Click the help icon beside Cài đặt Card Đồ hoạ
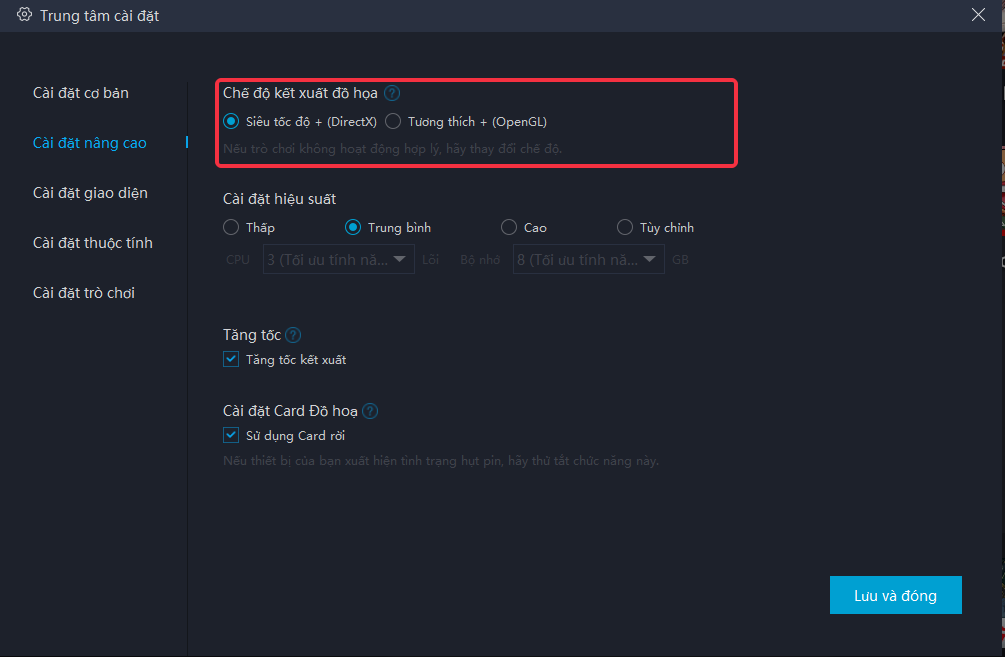Screen dimensions: 1005x657 click(370, 411)
